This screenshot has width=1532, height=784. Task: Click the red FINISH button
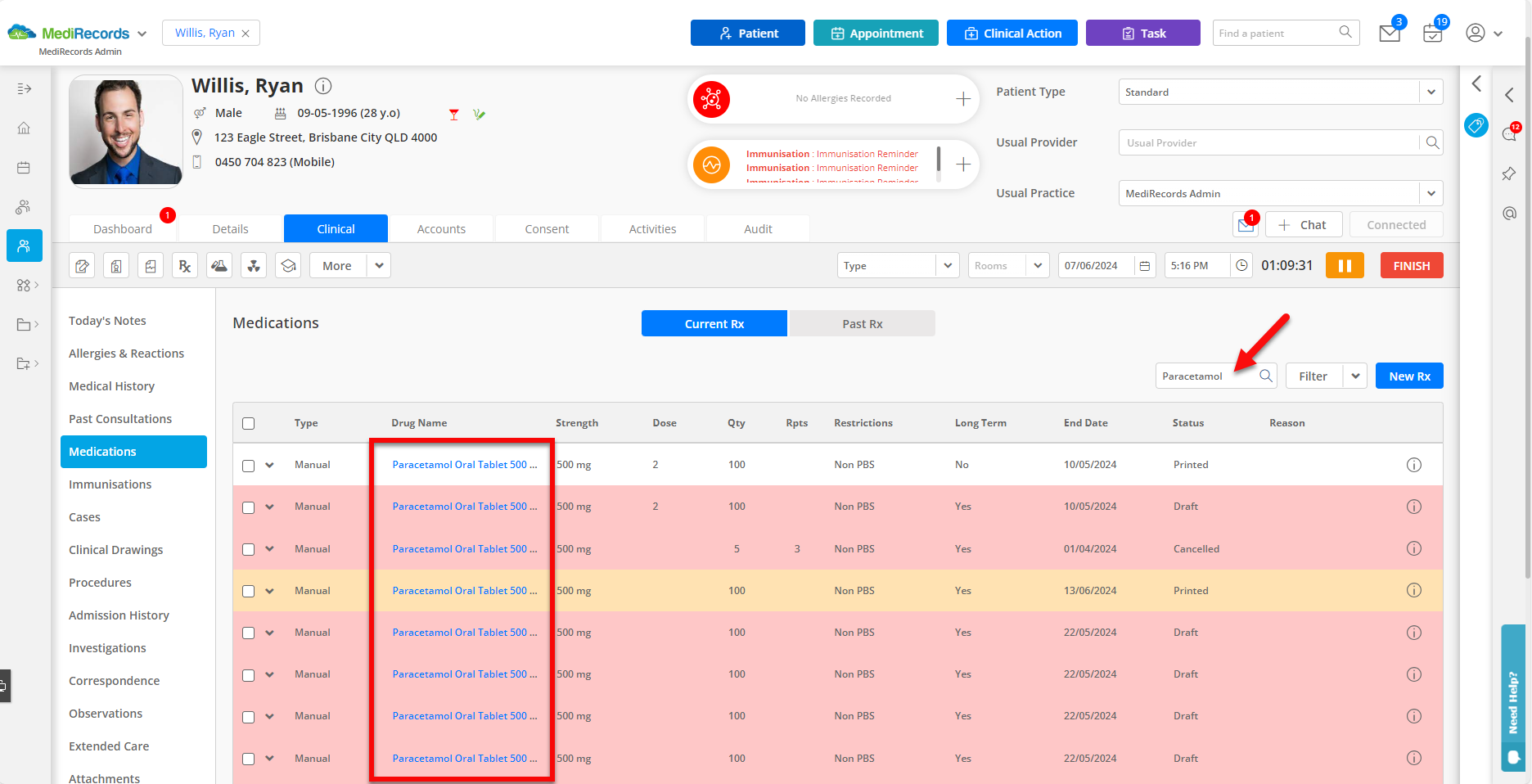pos(1412,265)
